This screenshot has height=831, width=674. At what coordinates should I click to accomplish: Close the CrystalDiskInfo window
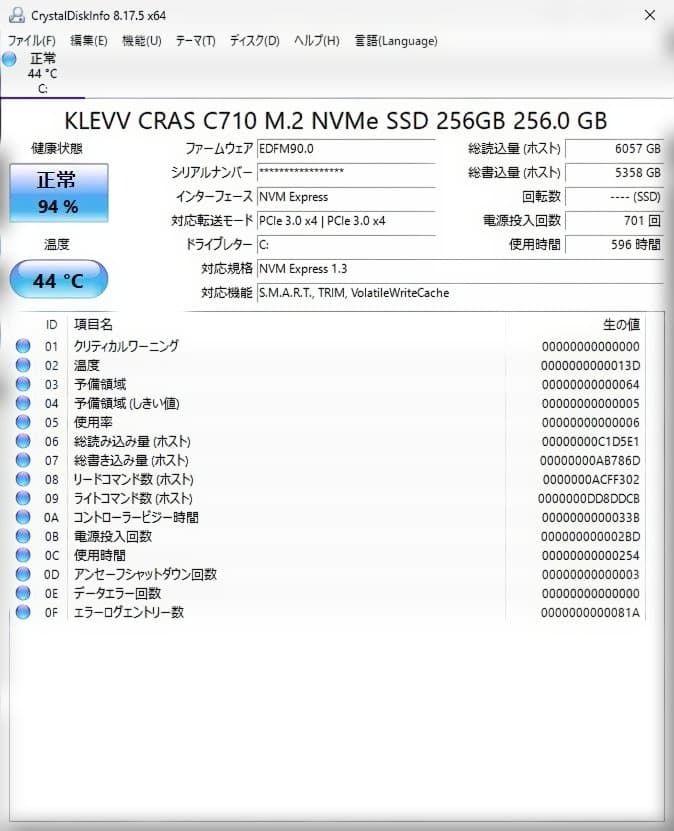650,15
